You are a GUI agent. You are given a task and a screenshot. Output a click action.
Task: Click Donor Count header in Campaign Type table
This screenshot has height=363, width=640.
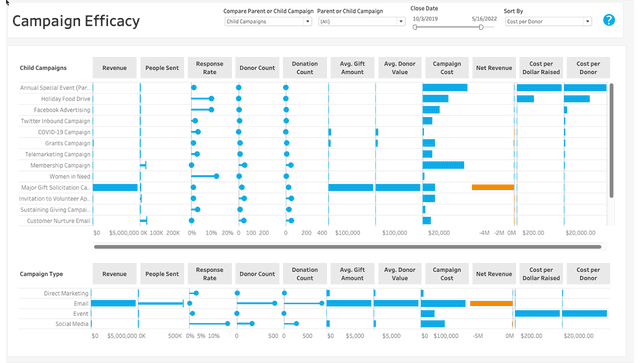pyautogui.click(x=257, y=274)
